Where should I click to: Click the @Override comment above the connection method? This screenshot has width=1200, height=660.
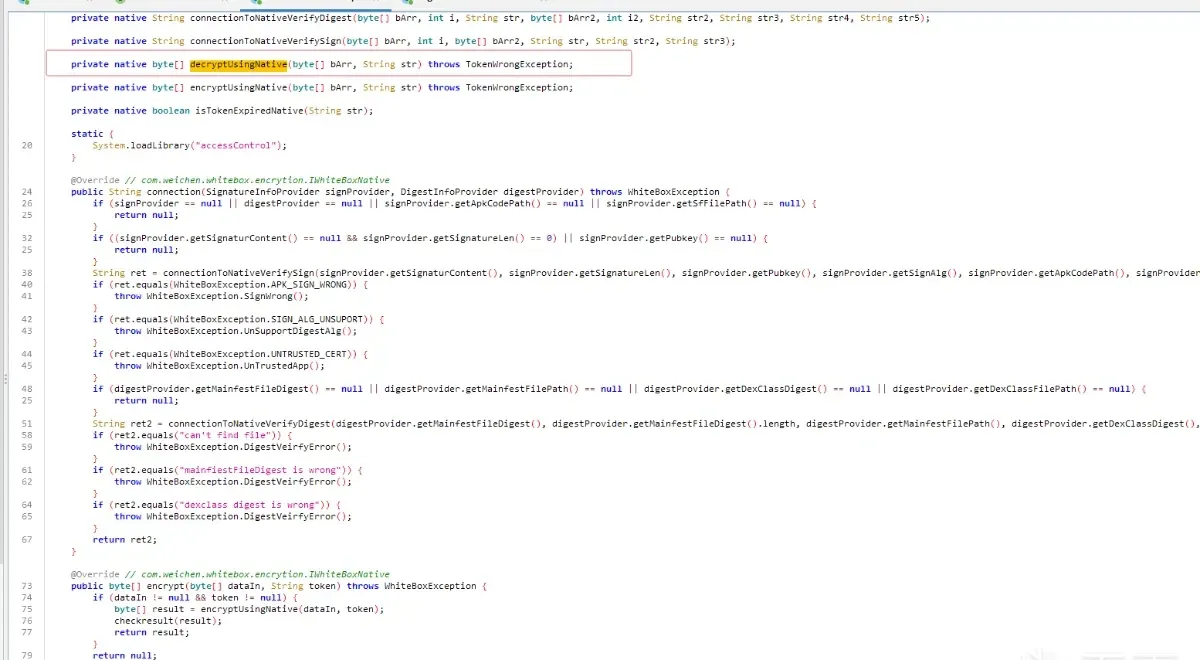[230, 180]
